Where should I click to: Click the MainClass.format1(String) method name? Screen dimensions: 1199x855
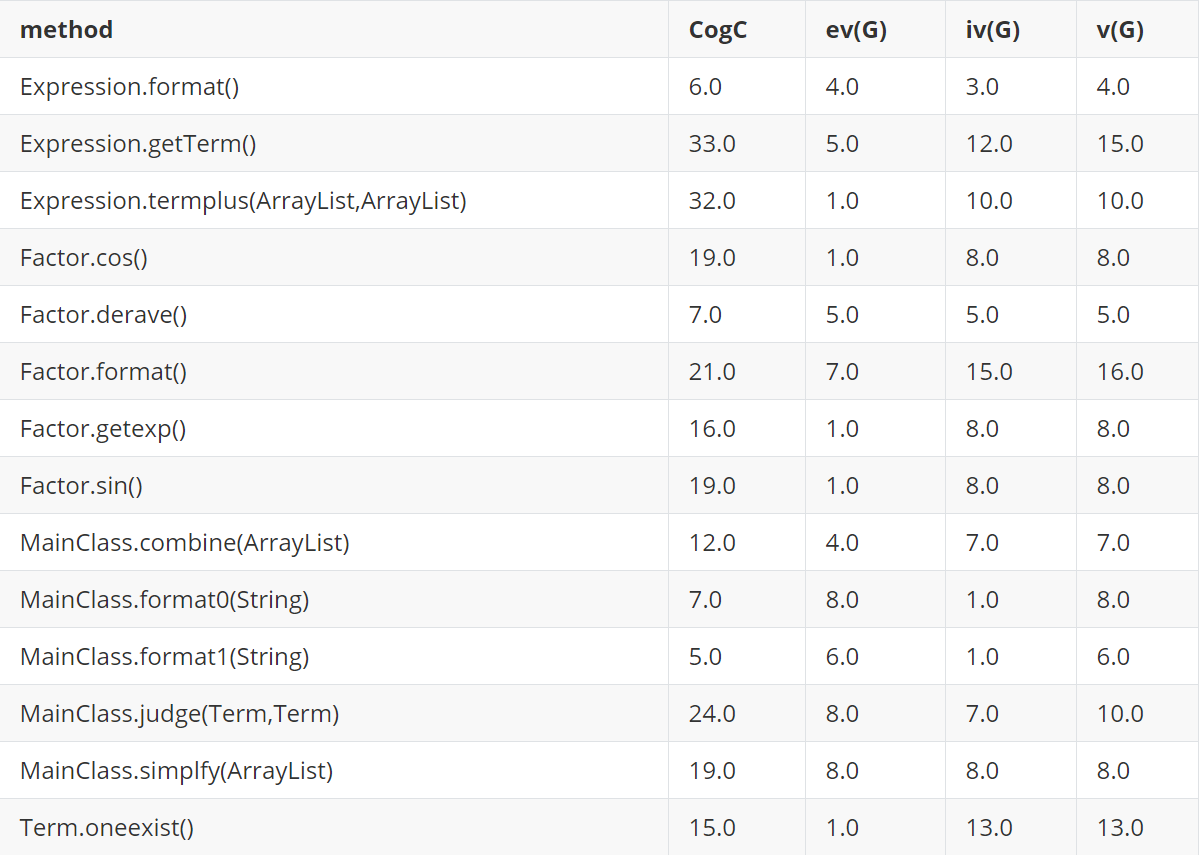point(164,657)
